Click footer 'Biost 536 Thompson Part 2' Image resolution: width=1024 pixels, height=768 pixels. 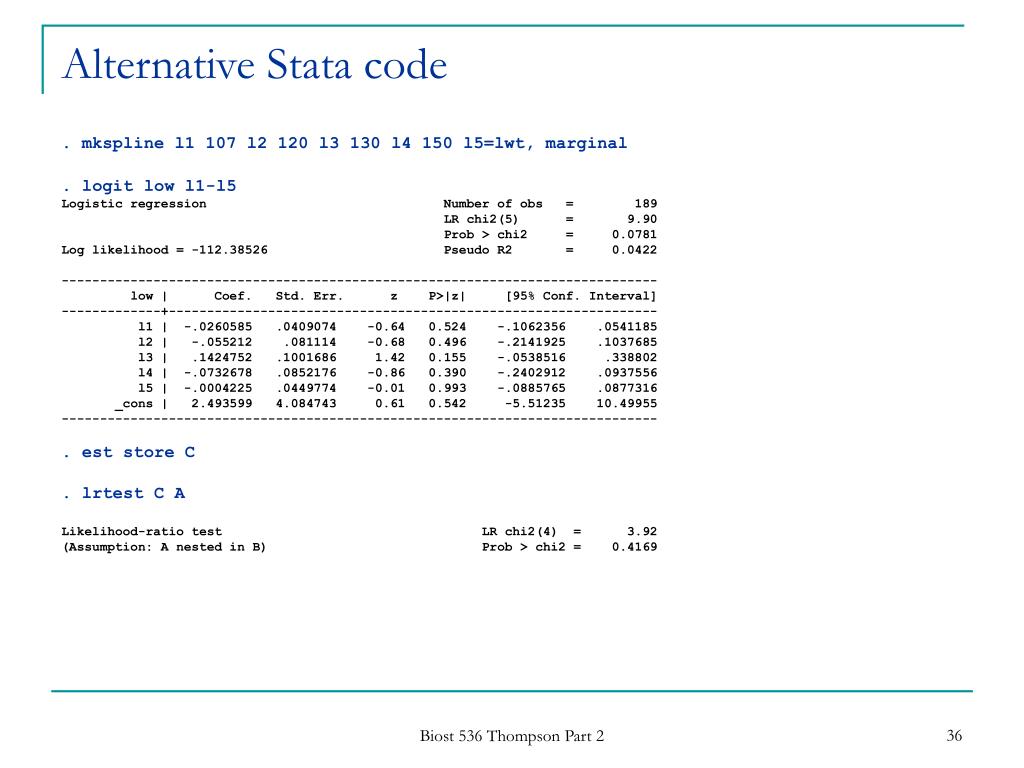coord(512,736)
